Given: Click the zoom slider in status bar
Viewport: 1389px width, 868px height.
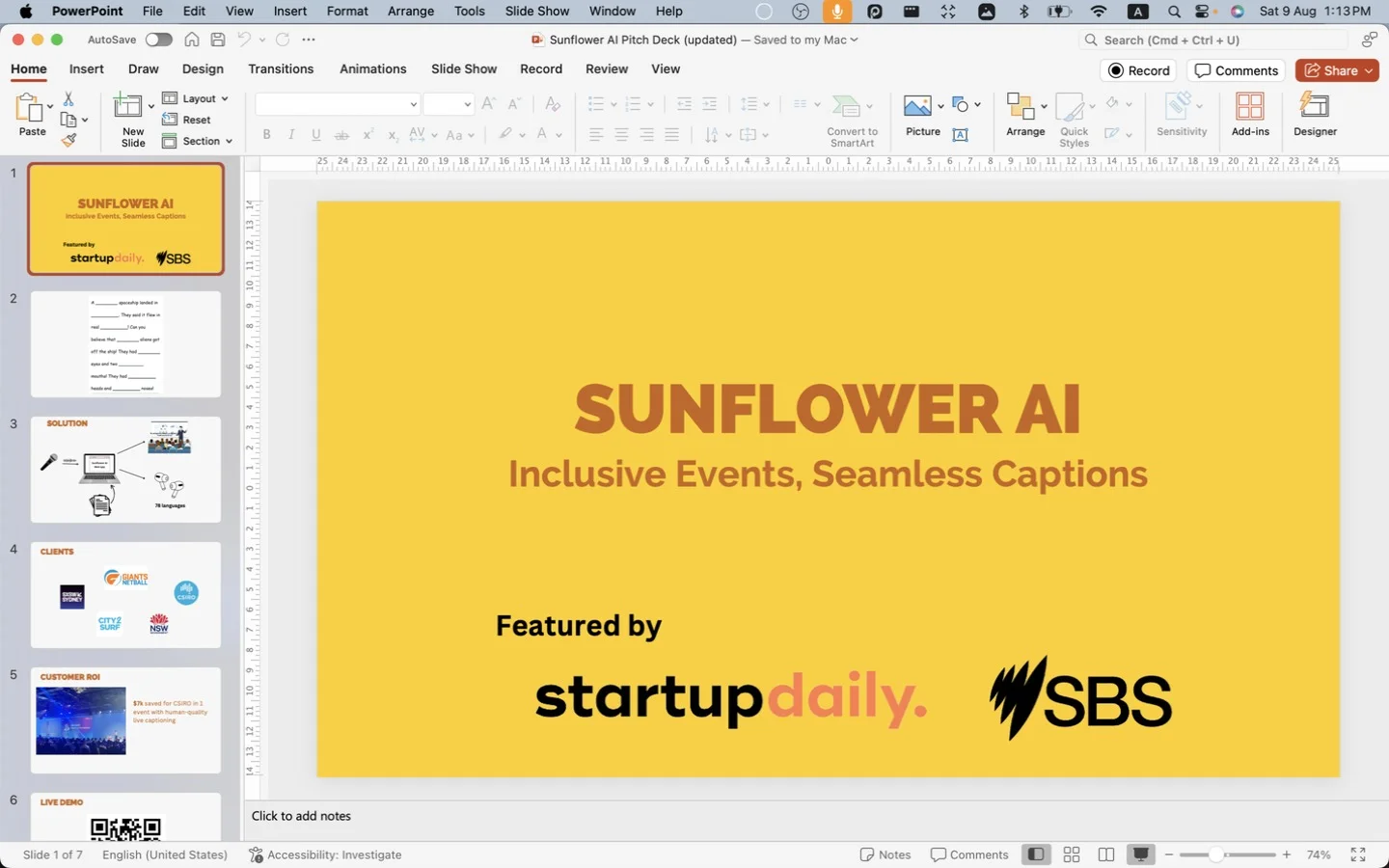Looking at the screenshot, I should tap(1226, 854).
